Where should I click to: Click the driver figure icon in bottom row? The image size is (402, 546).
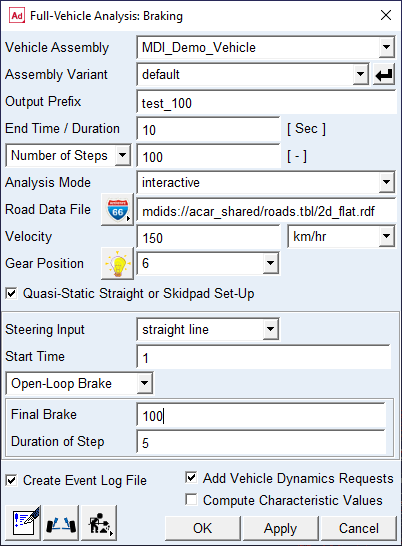pos(99,523)
